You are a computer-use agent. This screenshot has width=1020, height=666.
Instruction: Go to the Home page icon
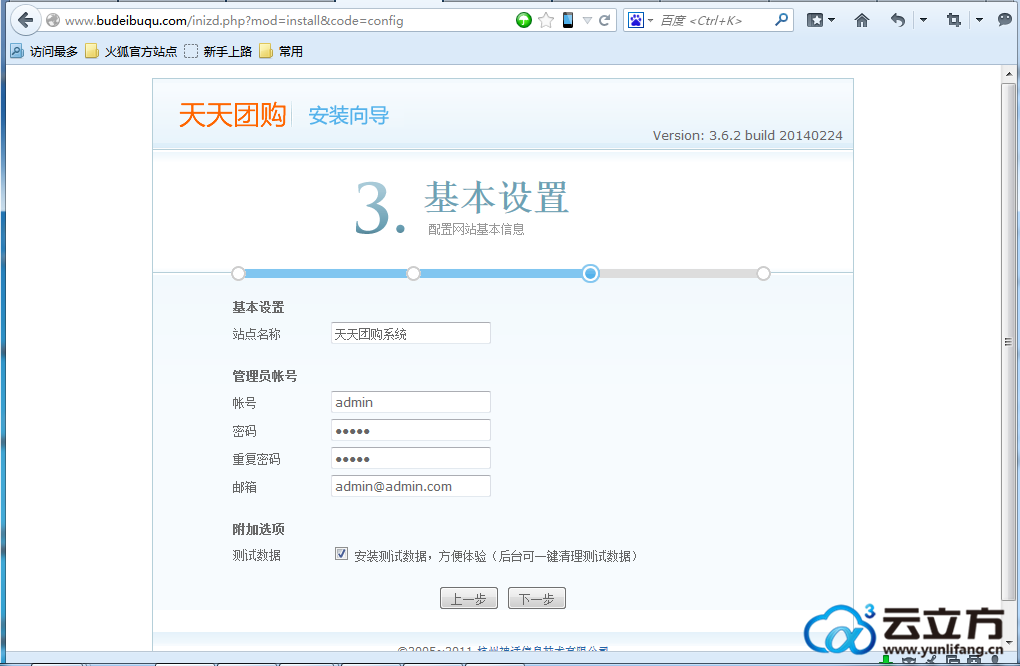(x=862, y=21)
